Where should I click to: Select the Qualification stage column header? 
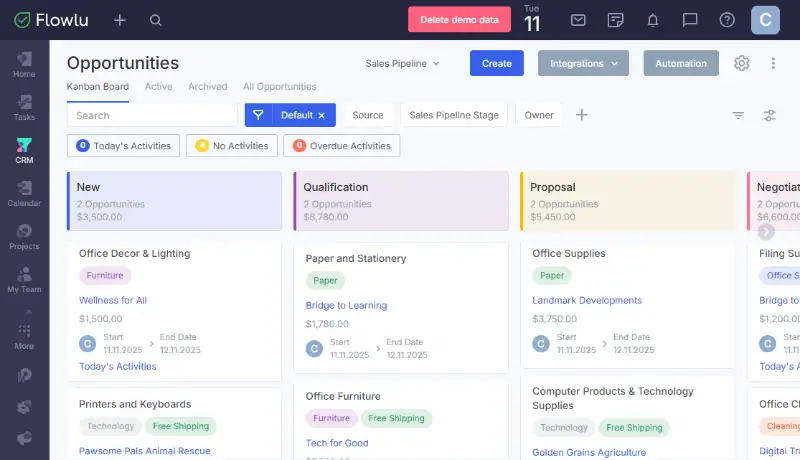coord(401,201)
